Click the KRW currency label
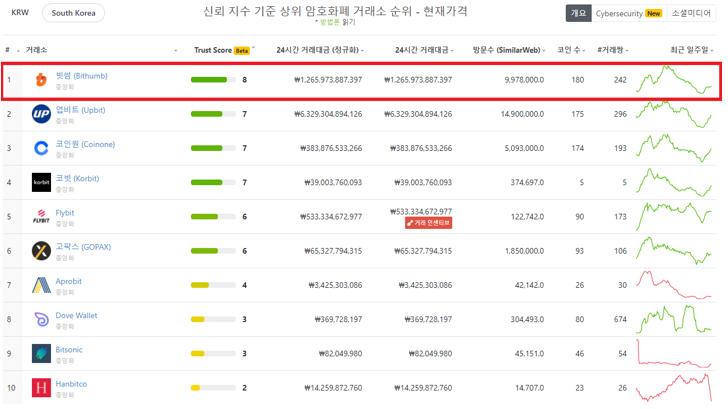This screenshot has width=728, height=409. (20, 13)
